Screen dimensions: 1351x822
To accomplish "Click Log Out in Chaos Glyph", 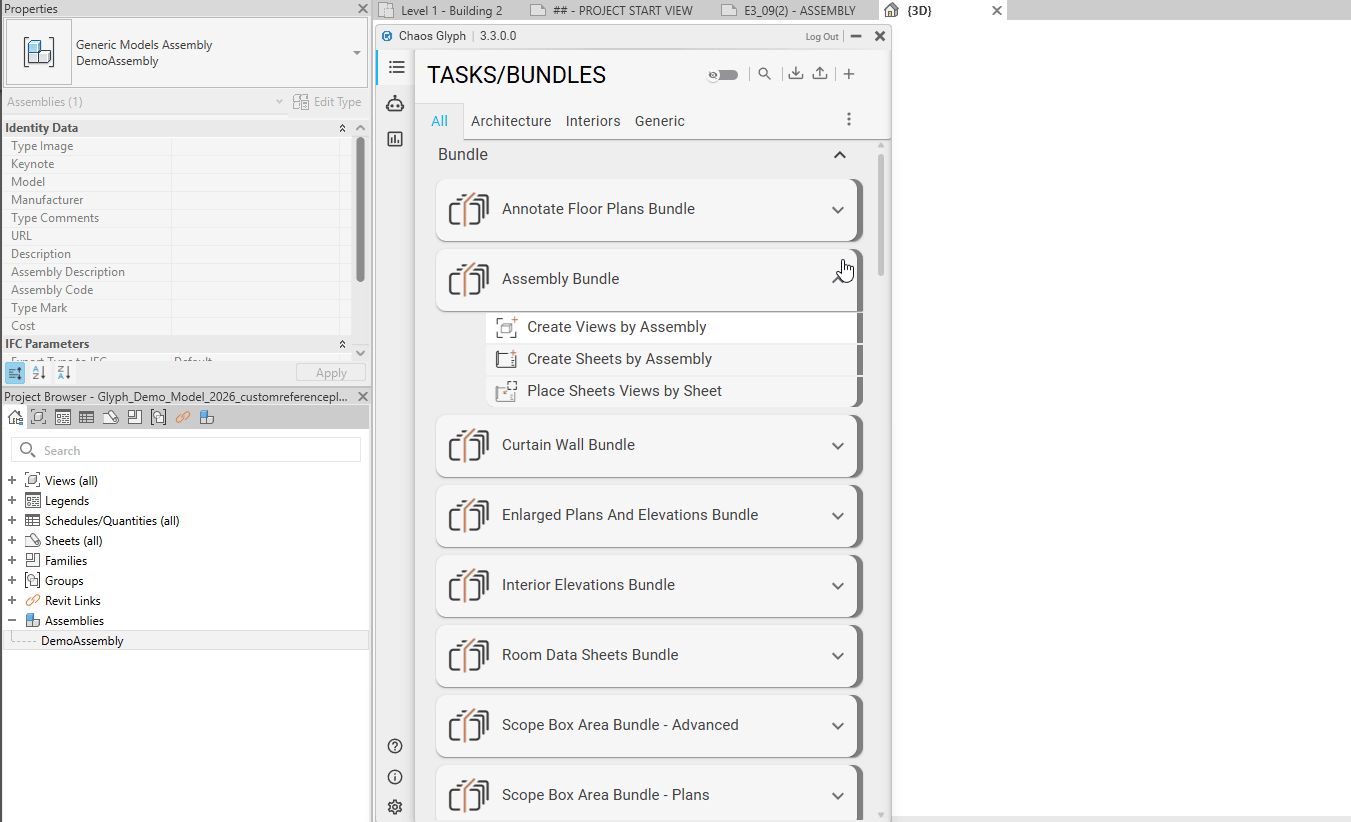I will (x=822, y=37).
